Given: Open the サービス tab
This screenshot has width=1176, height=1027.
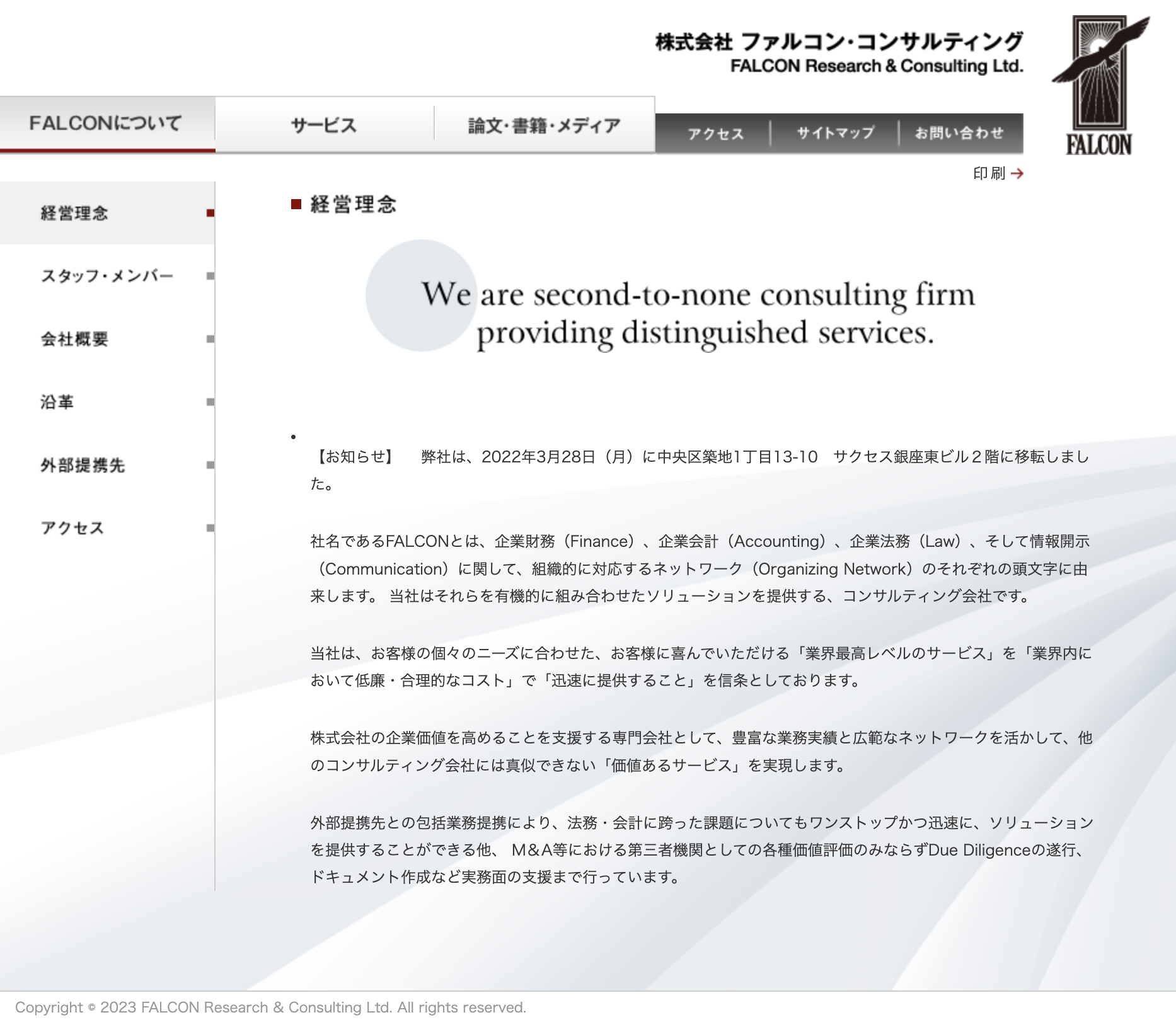Looking at the screenshot, I should pyautogui.click(x=324, y=125).
